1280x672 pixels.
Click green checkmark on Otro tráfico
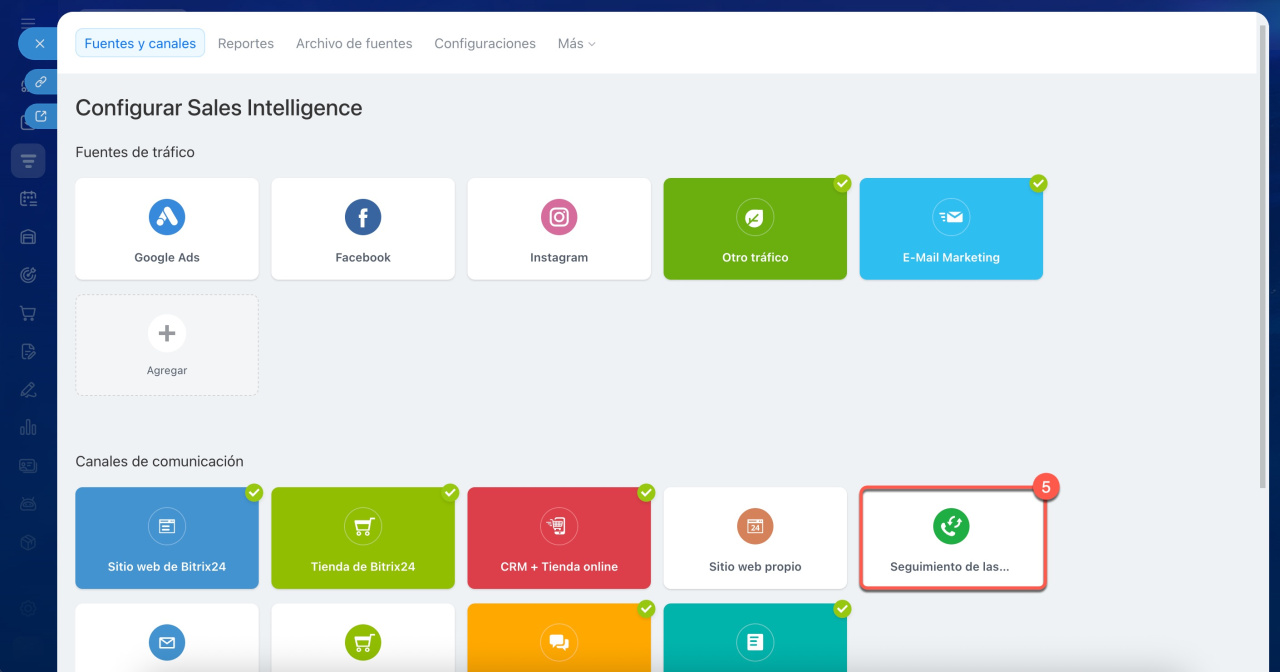point(842,183)
